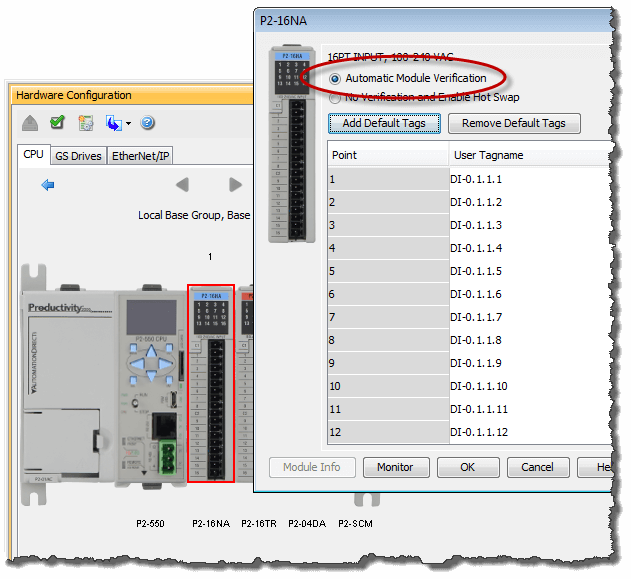Click Cancel in P2-16NA dialog
The image size is (631, 579).
pyautogui.click(x=538, y=468)
